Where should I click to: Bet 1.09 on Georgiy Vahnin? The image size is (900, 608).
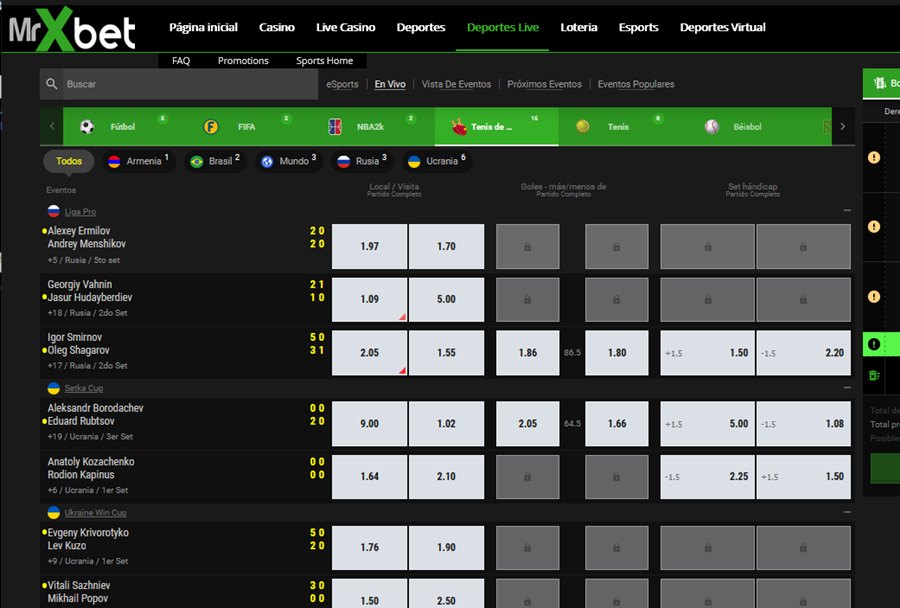(370, 299)
